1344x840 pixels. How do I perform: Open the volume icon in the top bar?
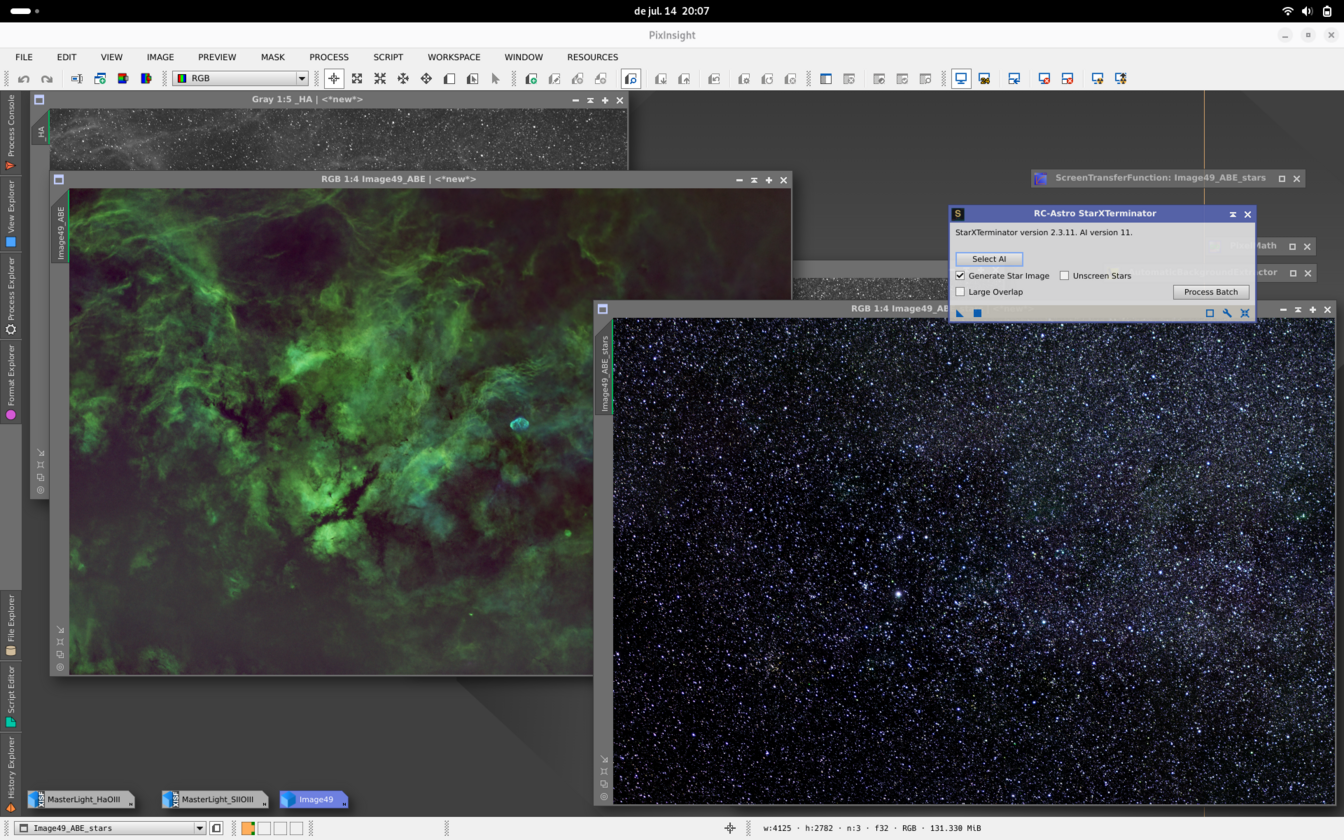(x=1307, y=11)
